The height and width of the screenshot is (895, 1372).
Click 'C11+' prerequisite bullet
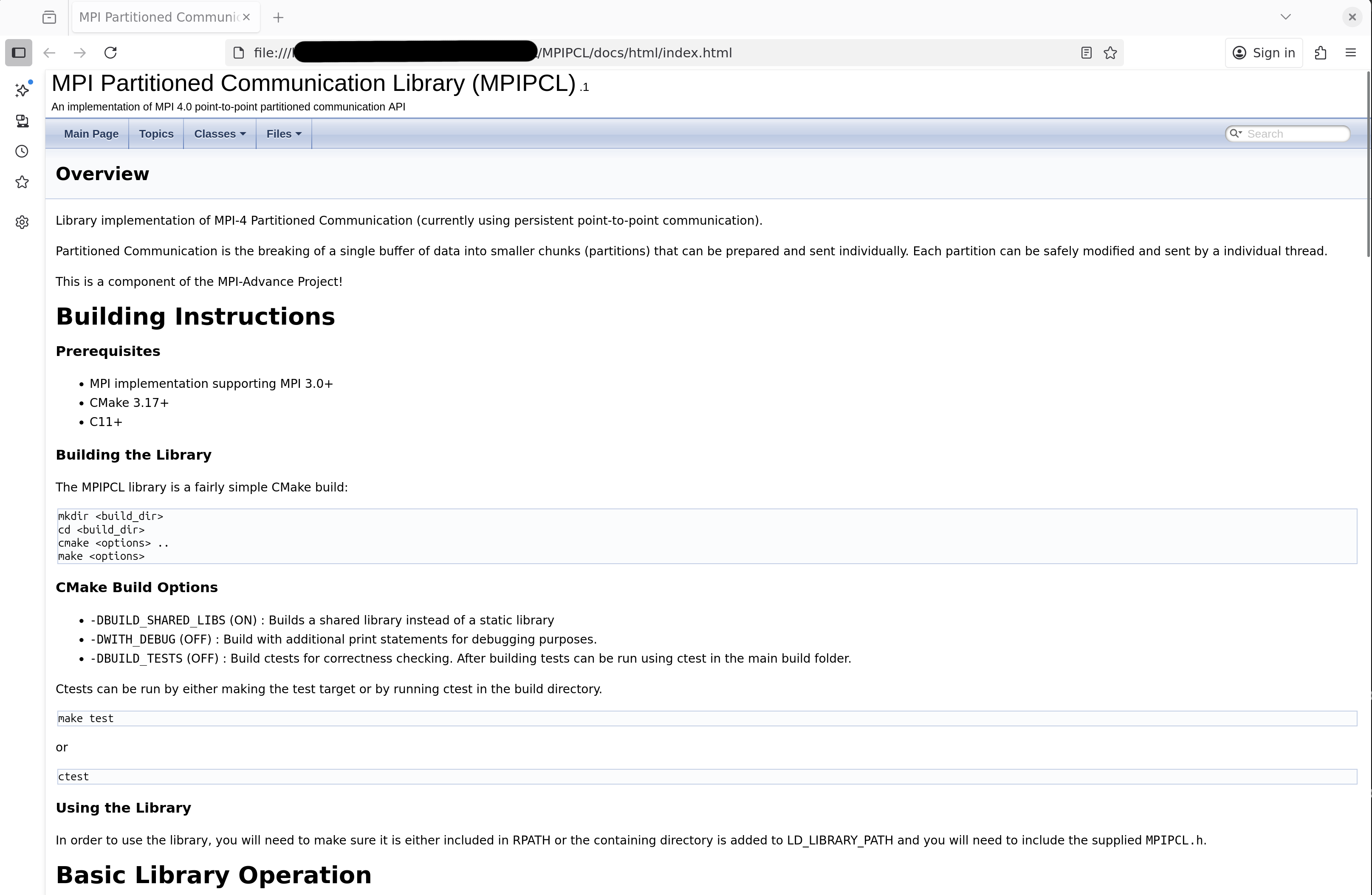106,422
